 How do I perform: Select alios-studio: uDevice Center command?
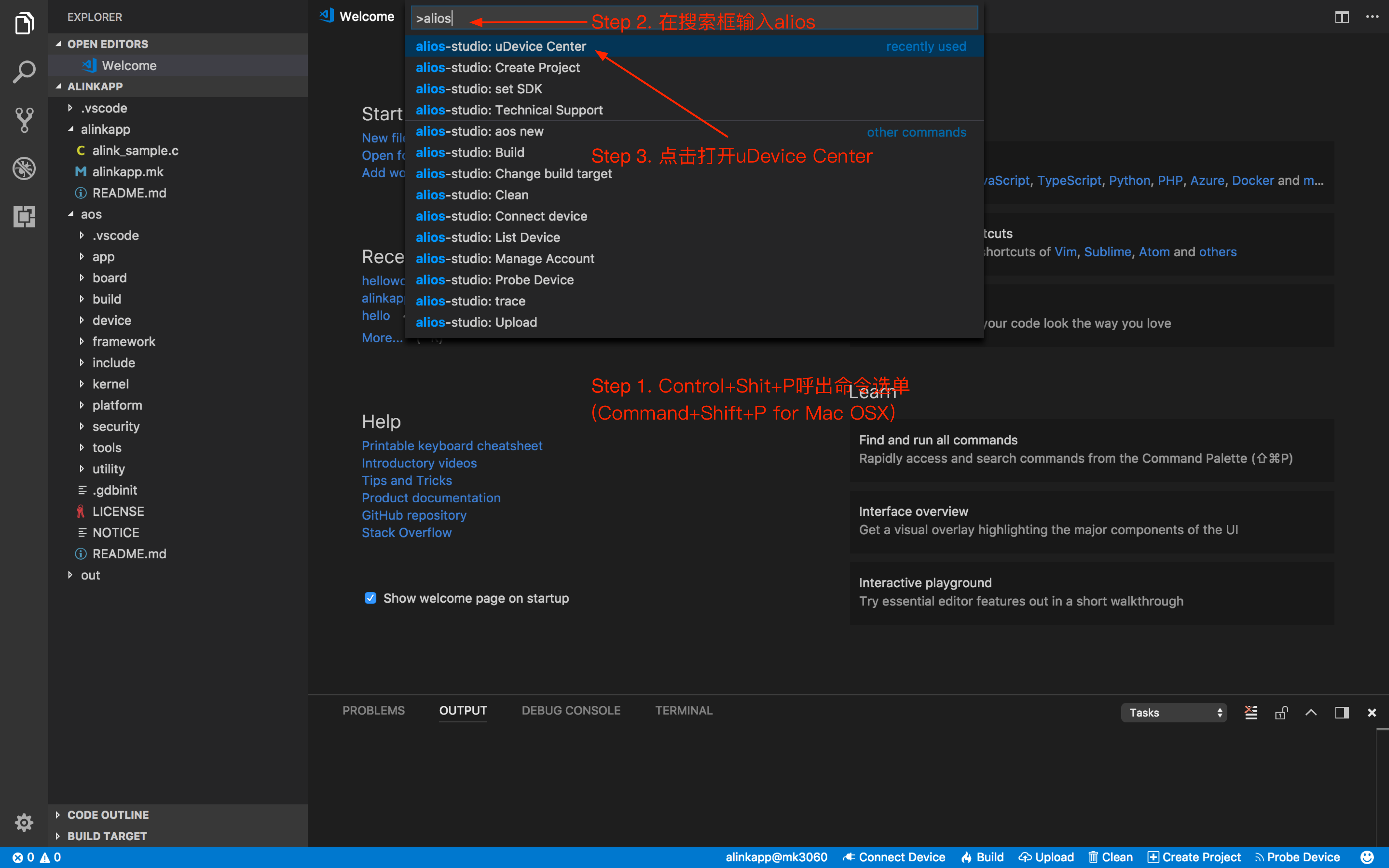501,47
